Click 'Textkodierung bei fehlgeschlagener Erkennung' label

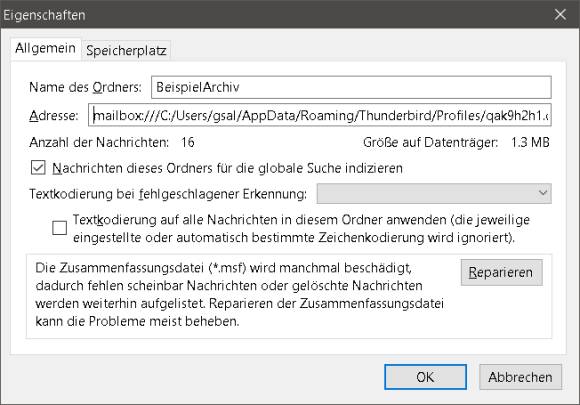[168, 194]
